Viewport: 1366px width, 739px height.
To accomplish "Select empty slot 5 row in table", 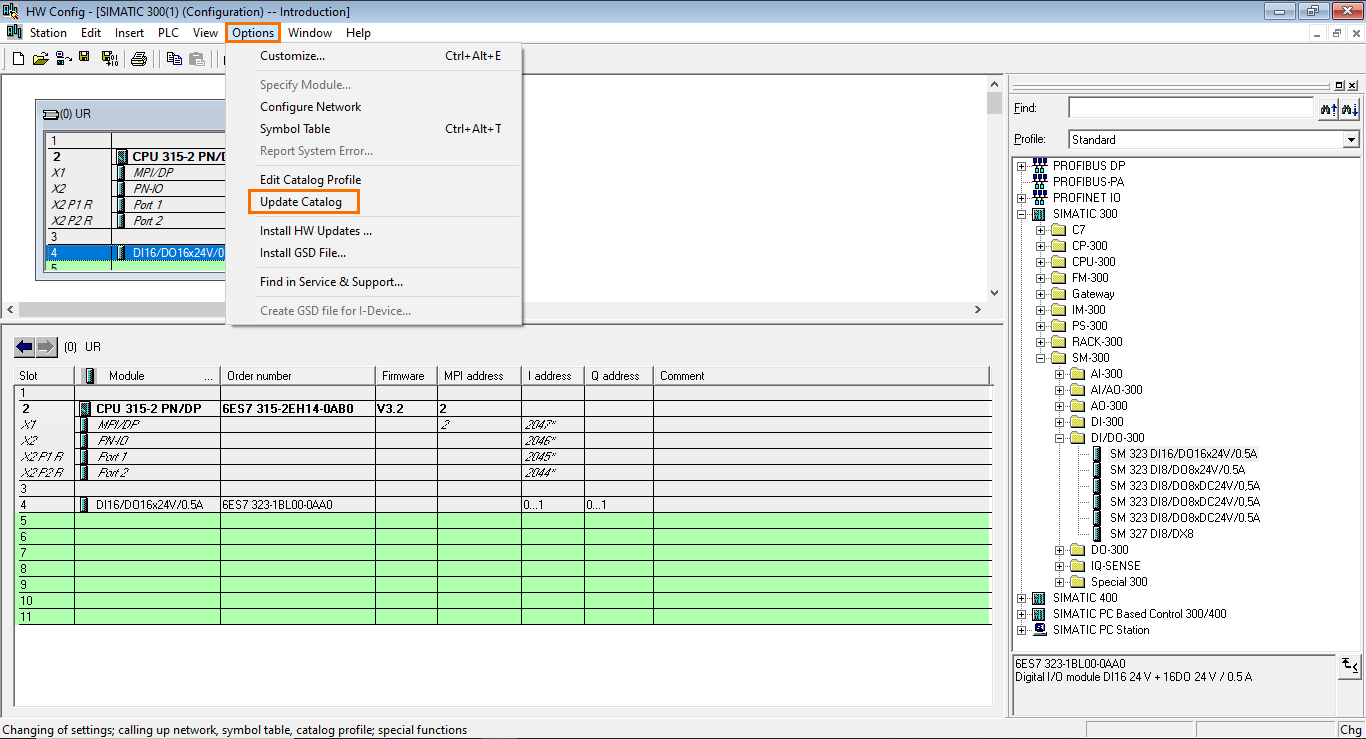I will point(505,521).
